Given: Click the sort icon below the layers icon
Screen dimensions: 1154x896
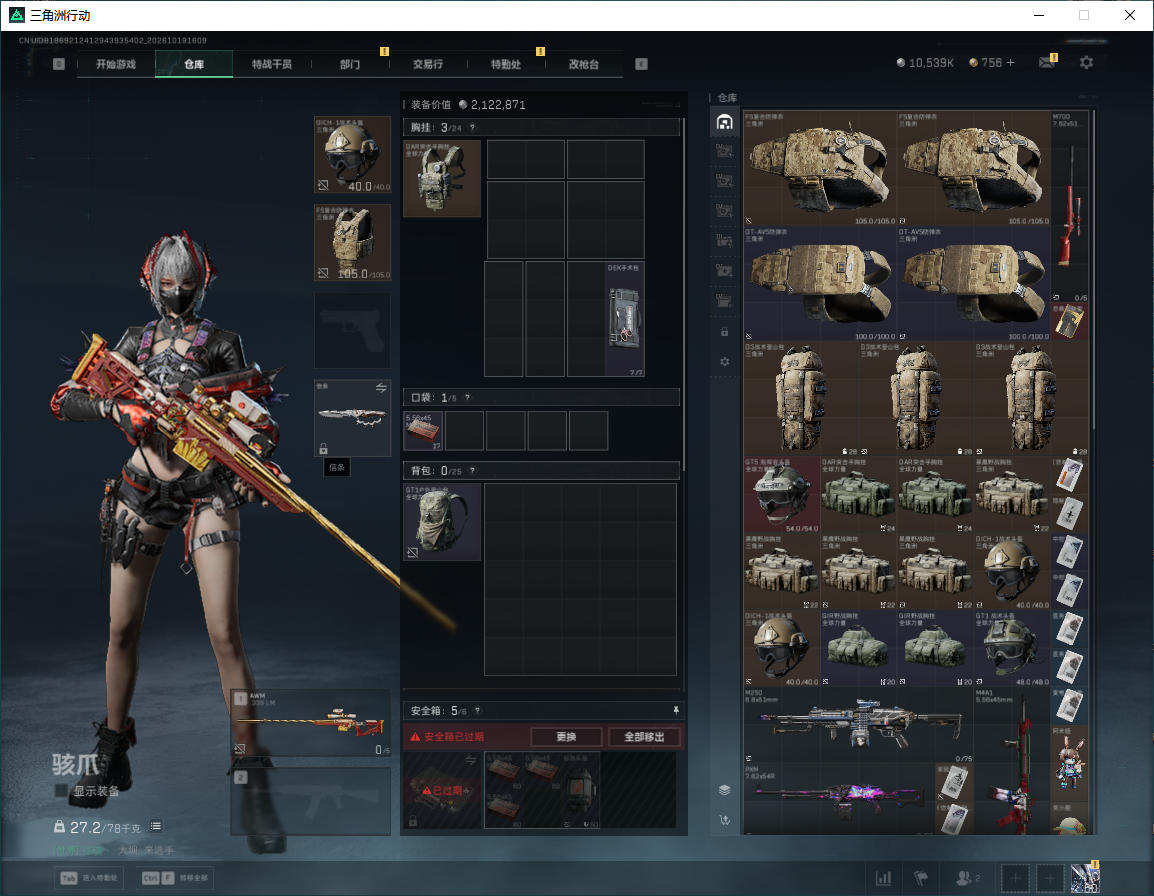Looking at the screenshot, I should pos(724,820).
